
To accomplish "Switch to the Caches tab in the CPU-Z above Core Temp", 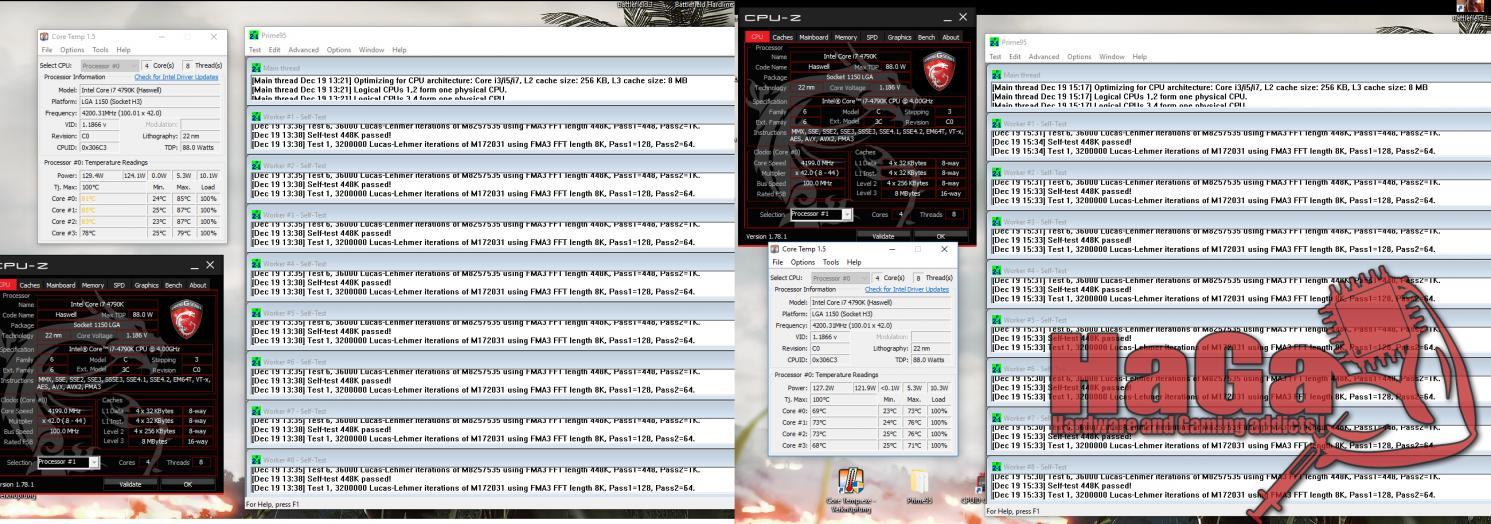I will click(x=785, y=37).
